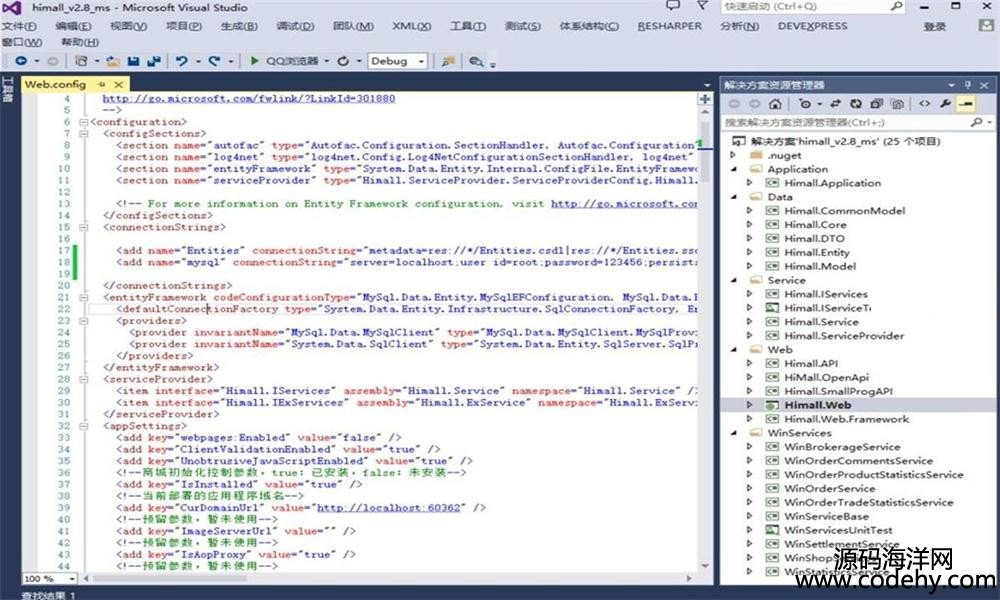The height and width of the screenshot is (600, 1000).
Task: Click the 登录 sign-in button
Action: 934,27
